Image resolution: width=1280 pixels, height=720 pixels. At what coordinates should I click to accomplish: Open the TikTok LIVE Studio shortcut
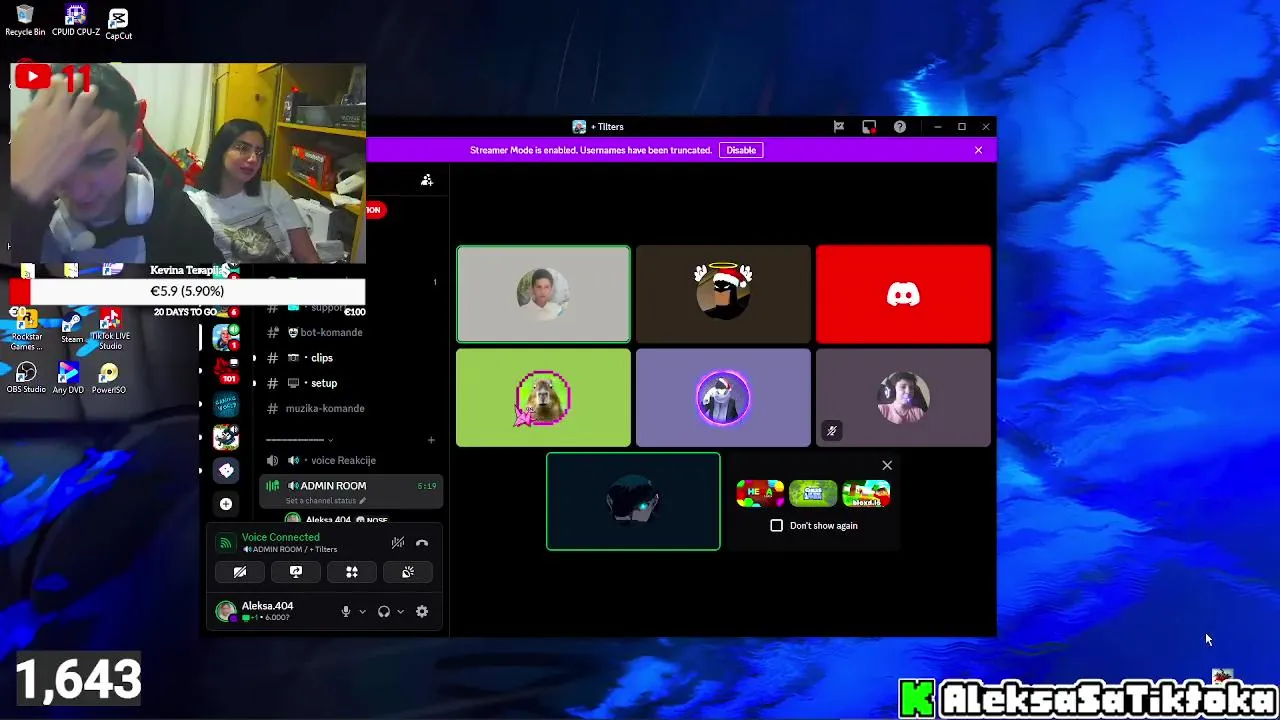110,330
